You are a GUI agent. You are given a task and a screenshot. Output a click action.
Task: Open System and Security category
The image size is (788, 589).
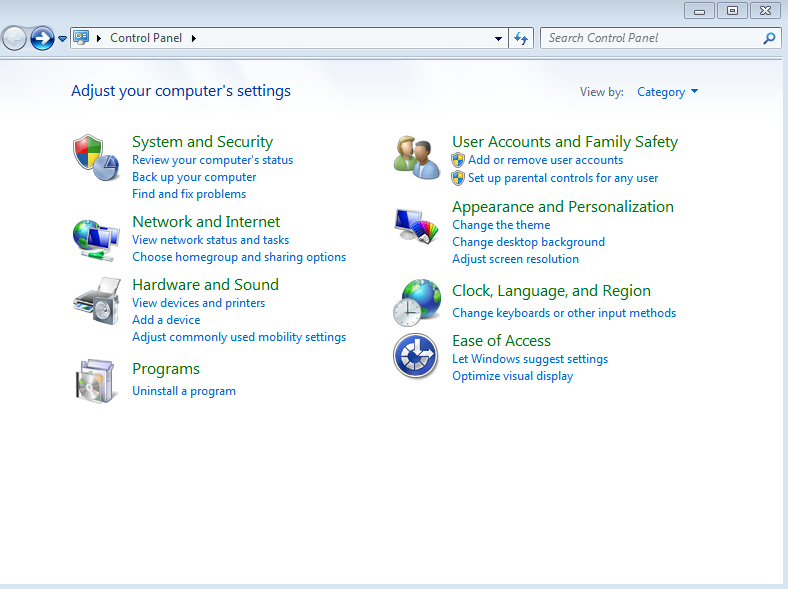click(x=203, y=142)
